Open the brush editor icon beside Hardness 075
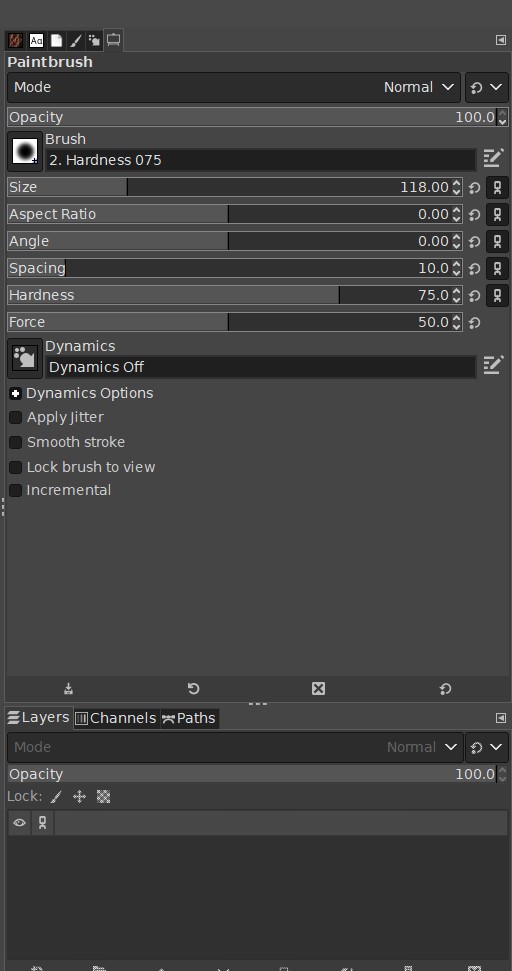The image size is (512, 971). click(x=493, y=158)
